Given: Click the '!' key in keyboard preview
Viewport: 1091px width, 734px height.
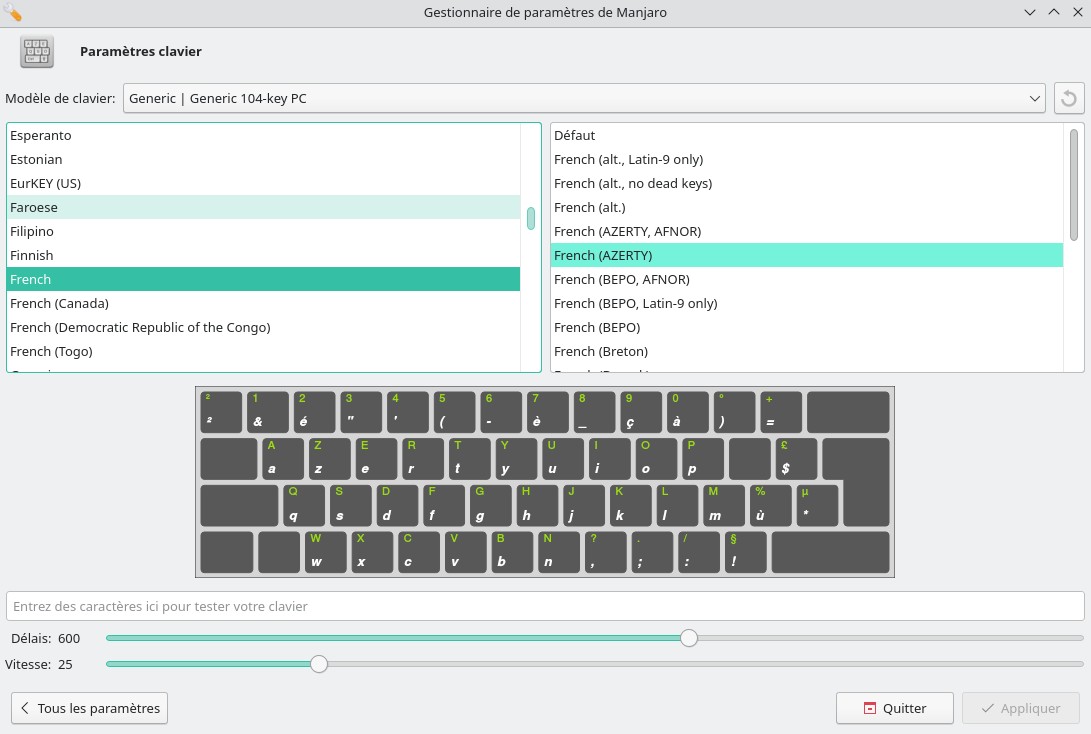Looking at the screenshot, I should click(744, 552).
